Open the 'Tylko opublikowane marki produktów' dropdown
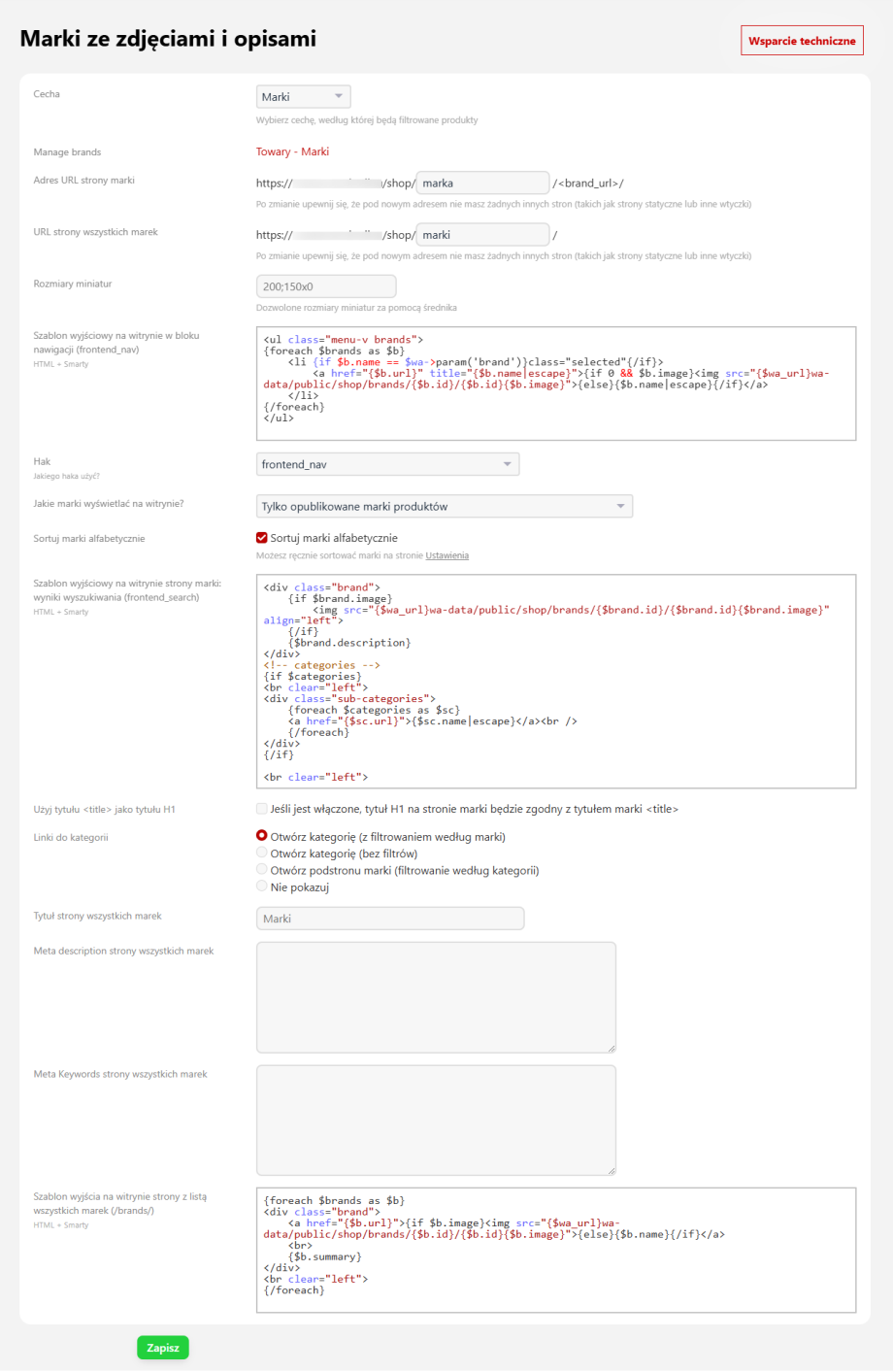The height and width of the screenshot is (1372, 893). click(x=444, y=507)
